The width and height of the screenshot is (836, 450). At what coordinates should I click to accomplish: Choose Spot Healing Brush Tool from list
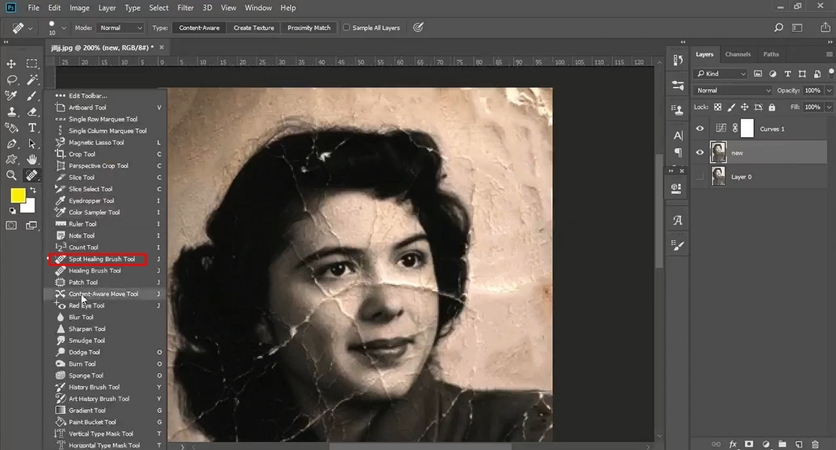(101, 259)
